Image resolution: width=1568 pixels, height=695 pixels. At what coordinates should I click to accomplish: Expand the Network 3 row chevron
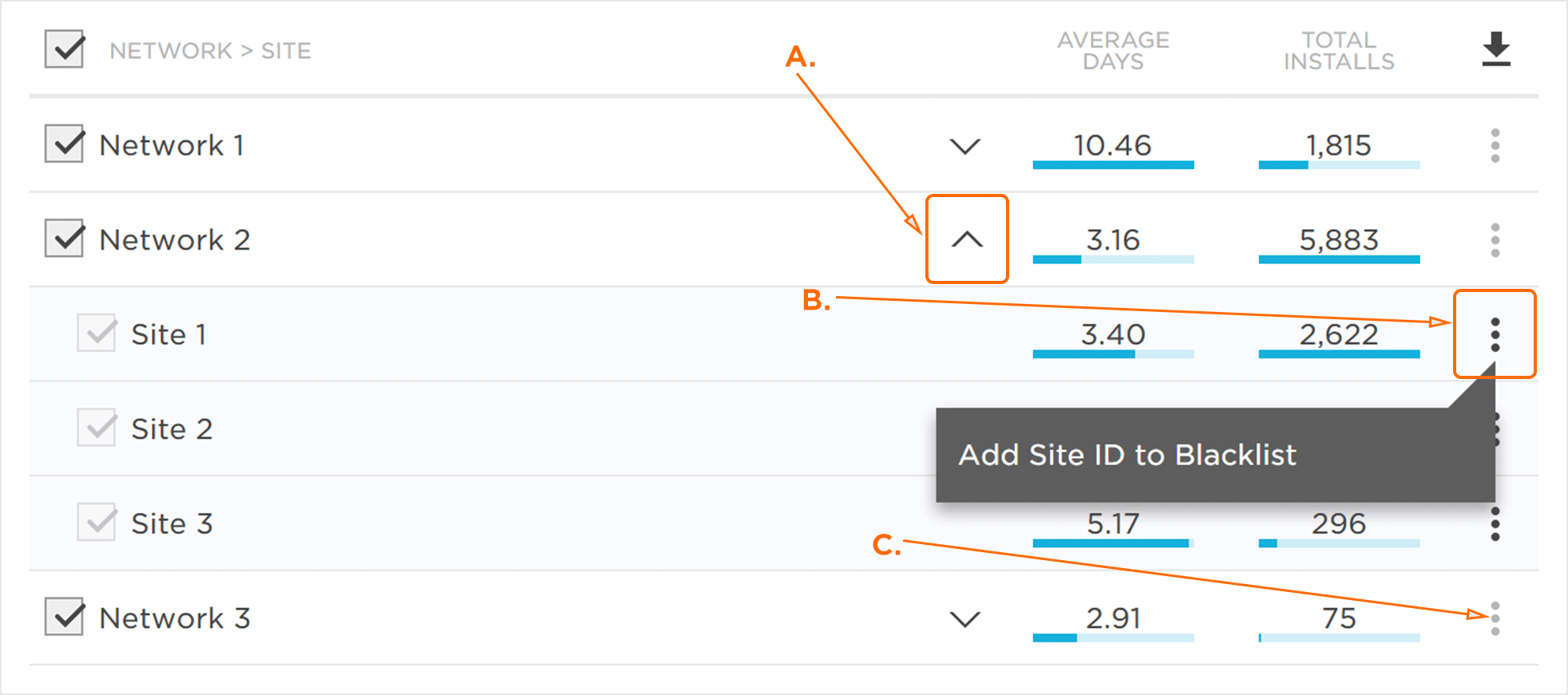point(965,619)
